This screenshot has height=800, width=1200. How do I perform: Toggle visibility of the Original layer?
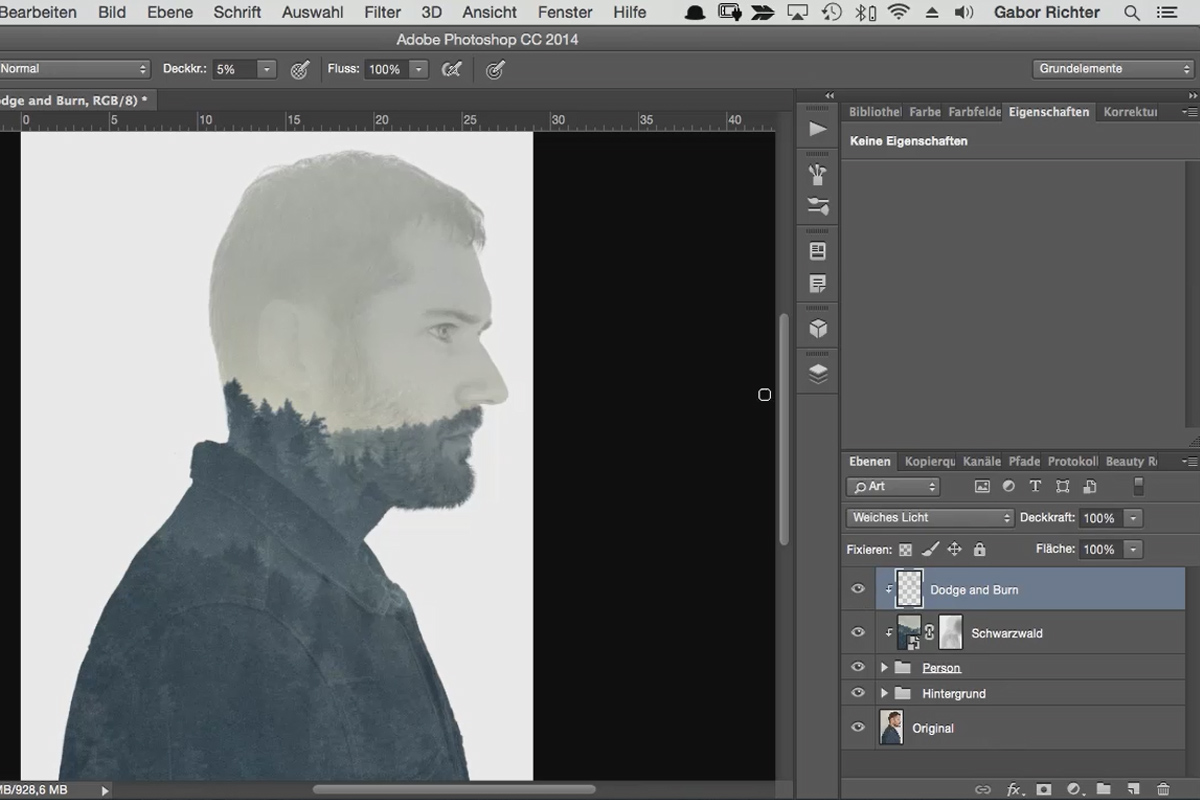point(857,727)
